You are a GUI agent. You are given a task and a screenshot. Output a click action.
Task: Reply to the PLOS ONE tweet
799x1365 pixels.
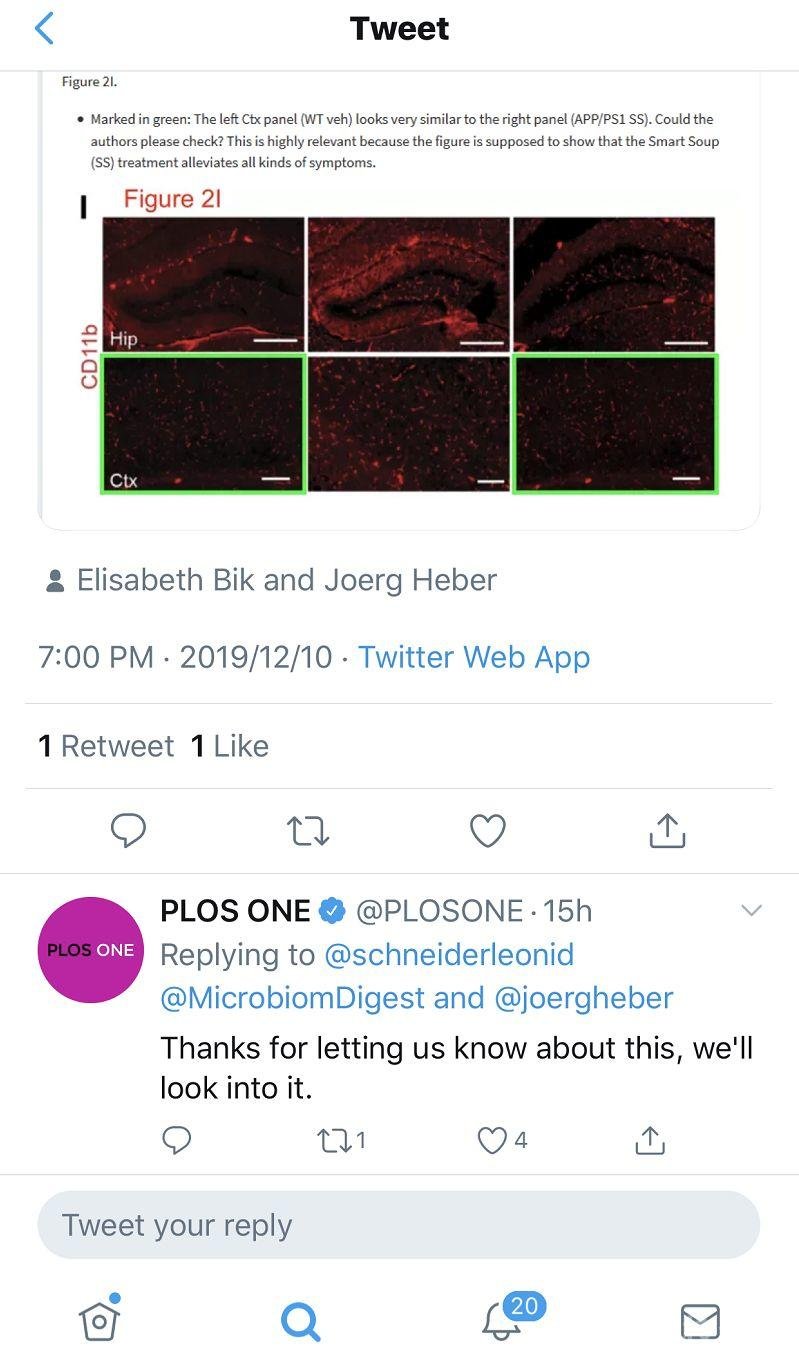pyautogui.click(x=176, y=1140)
